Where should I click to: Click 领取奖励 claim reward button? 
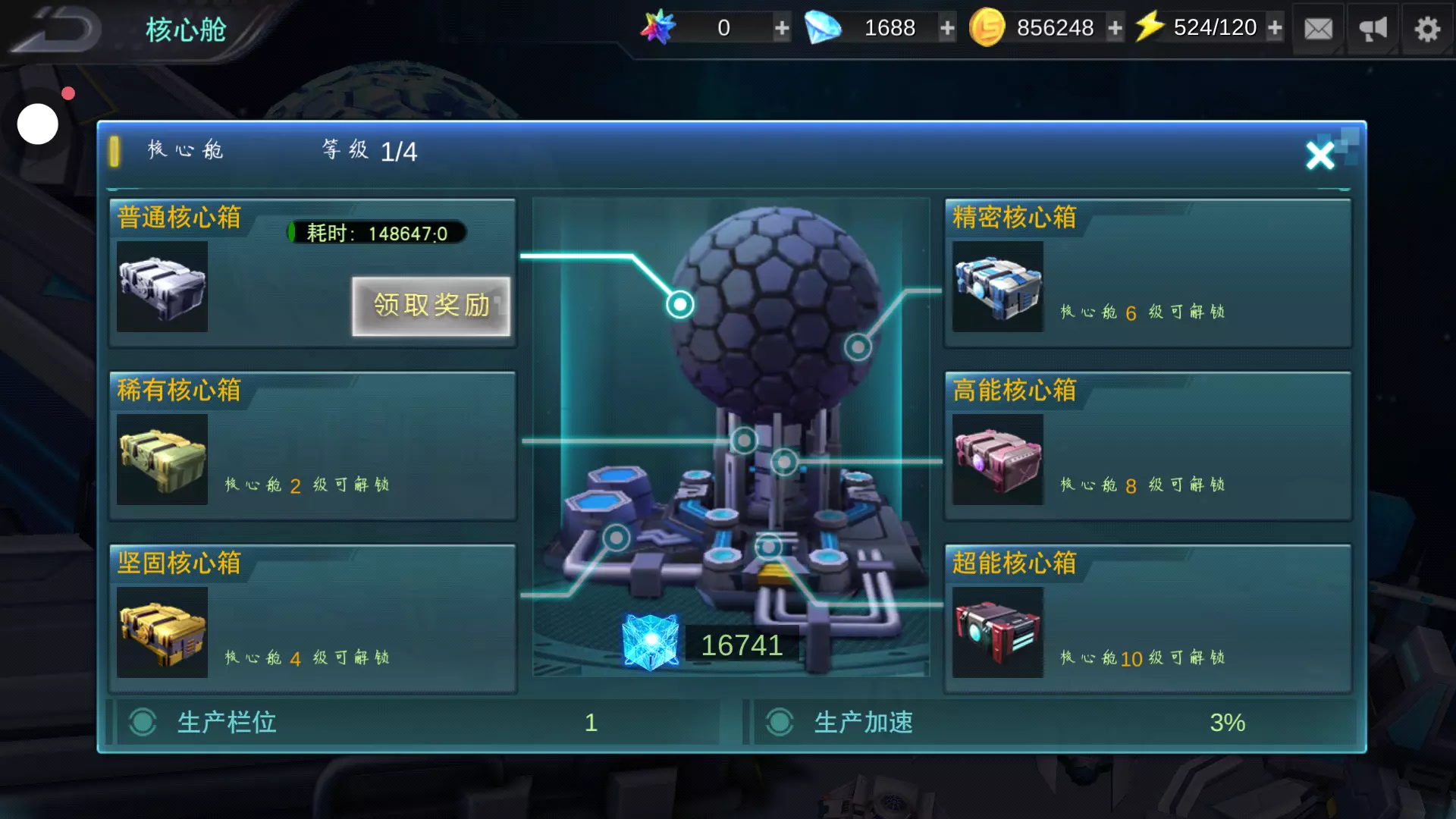tap(431, 306)
